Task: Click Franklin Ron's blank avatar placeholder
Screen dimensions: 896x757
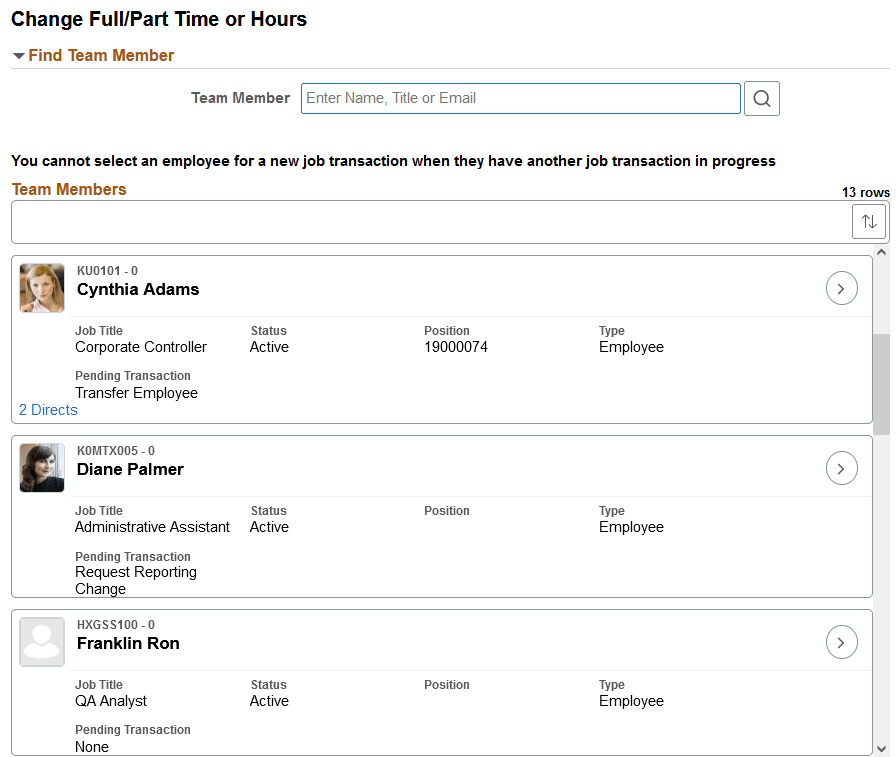Action: [x=41, y=641]
